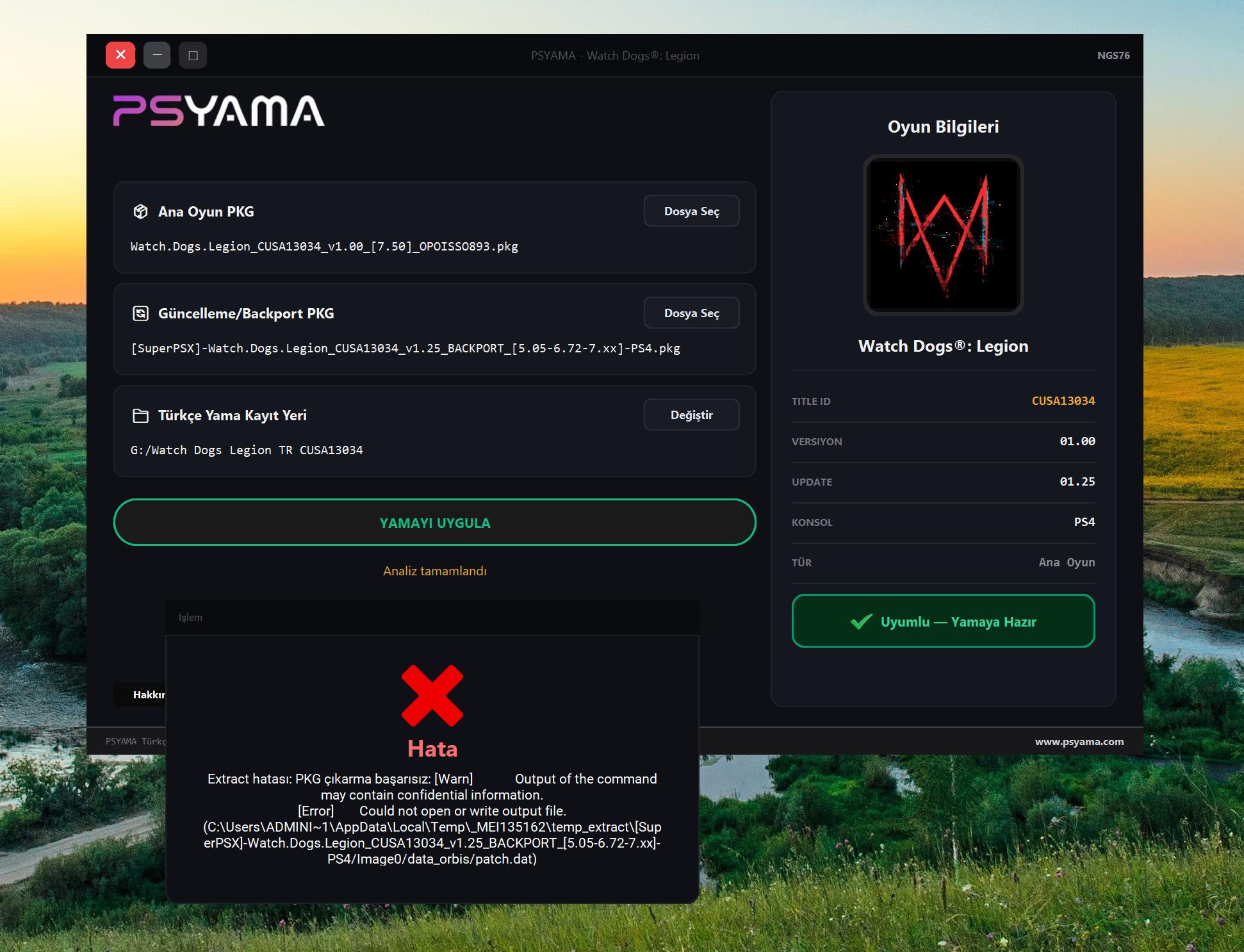The width and height of the screenshot is (1244, 952).
Task: Click the PSYAMA logo
Action: pyautogui.click(x=219, y=111)
